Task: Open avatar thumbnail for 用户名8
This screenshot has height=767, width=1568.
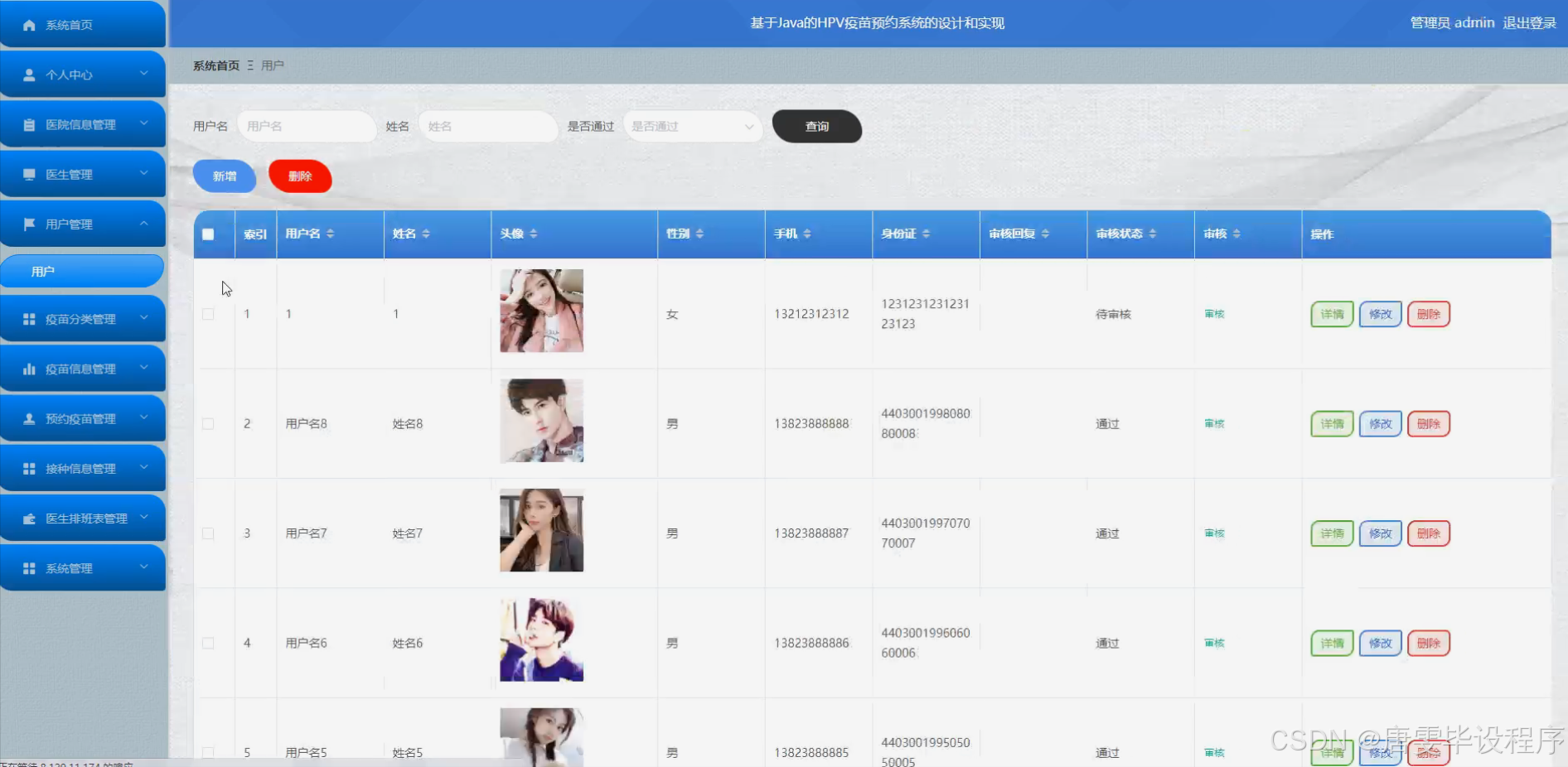Action: [541, 421]
